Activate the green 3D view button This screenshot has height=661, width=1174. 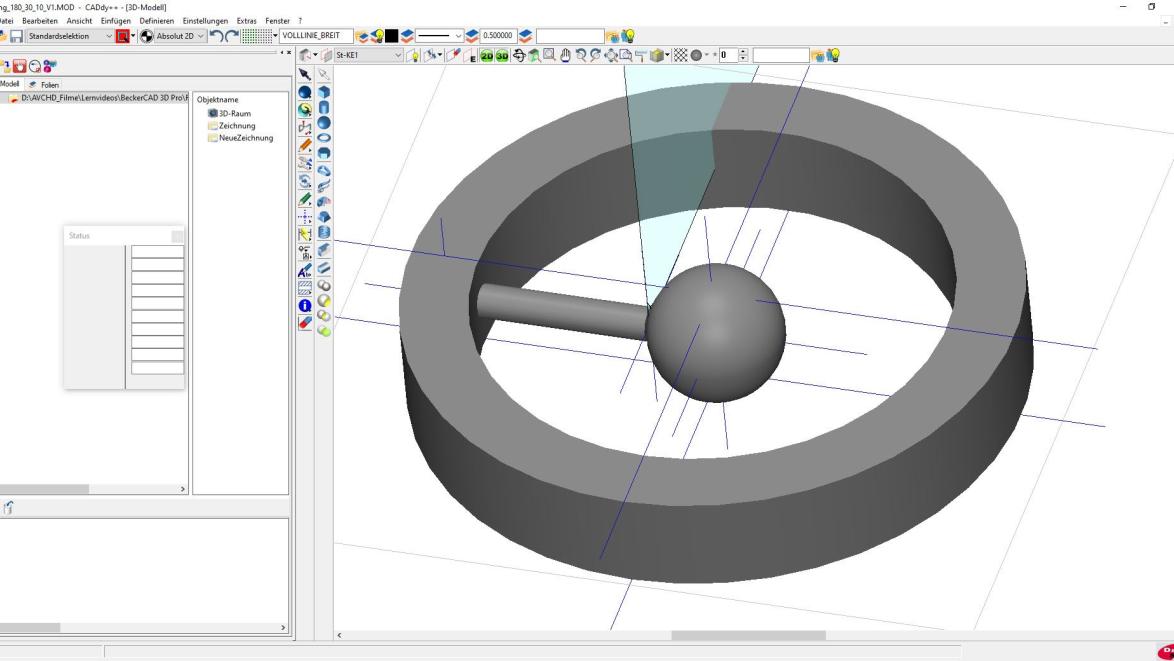coord(503,55)
